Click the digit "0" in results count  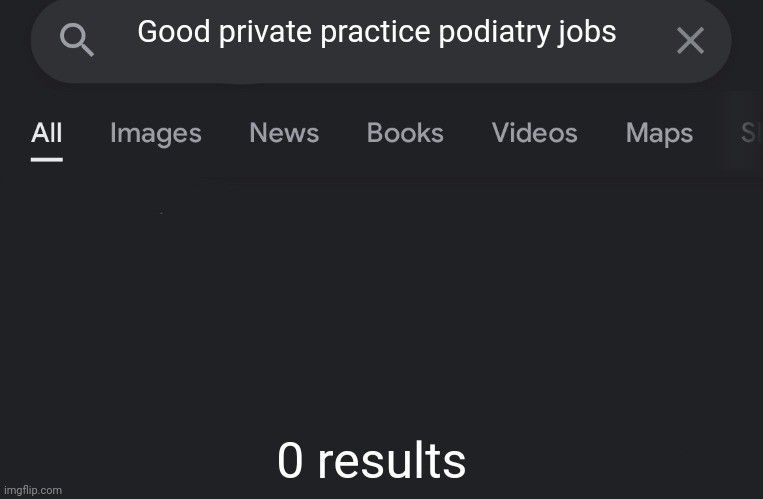pos(291,460)
